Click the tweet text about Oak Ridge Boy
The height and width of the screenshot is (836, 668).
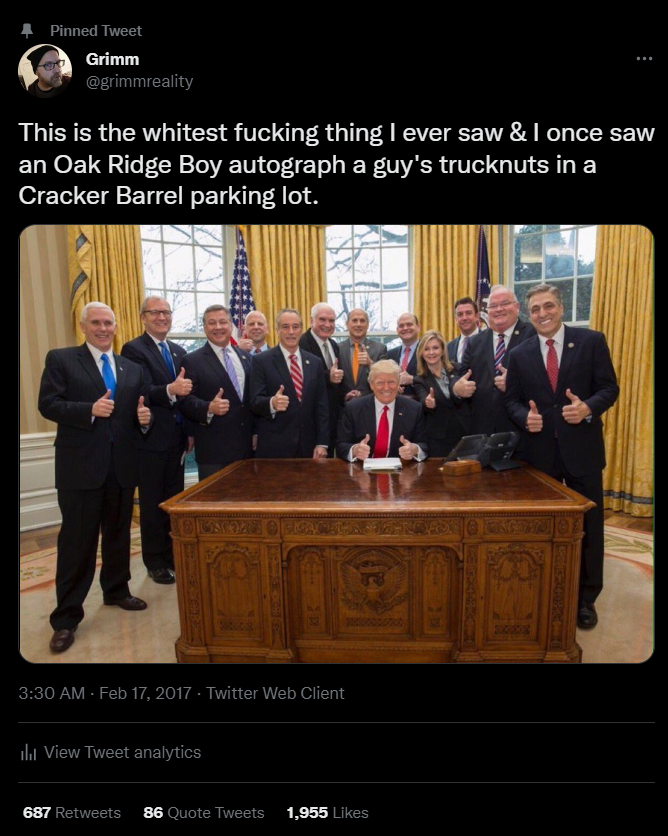pyautogui.click(x=336, y=164)
